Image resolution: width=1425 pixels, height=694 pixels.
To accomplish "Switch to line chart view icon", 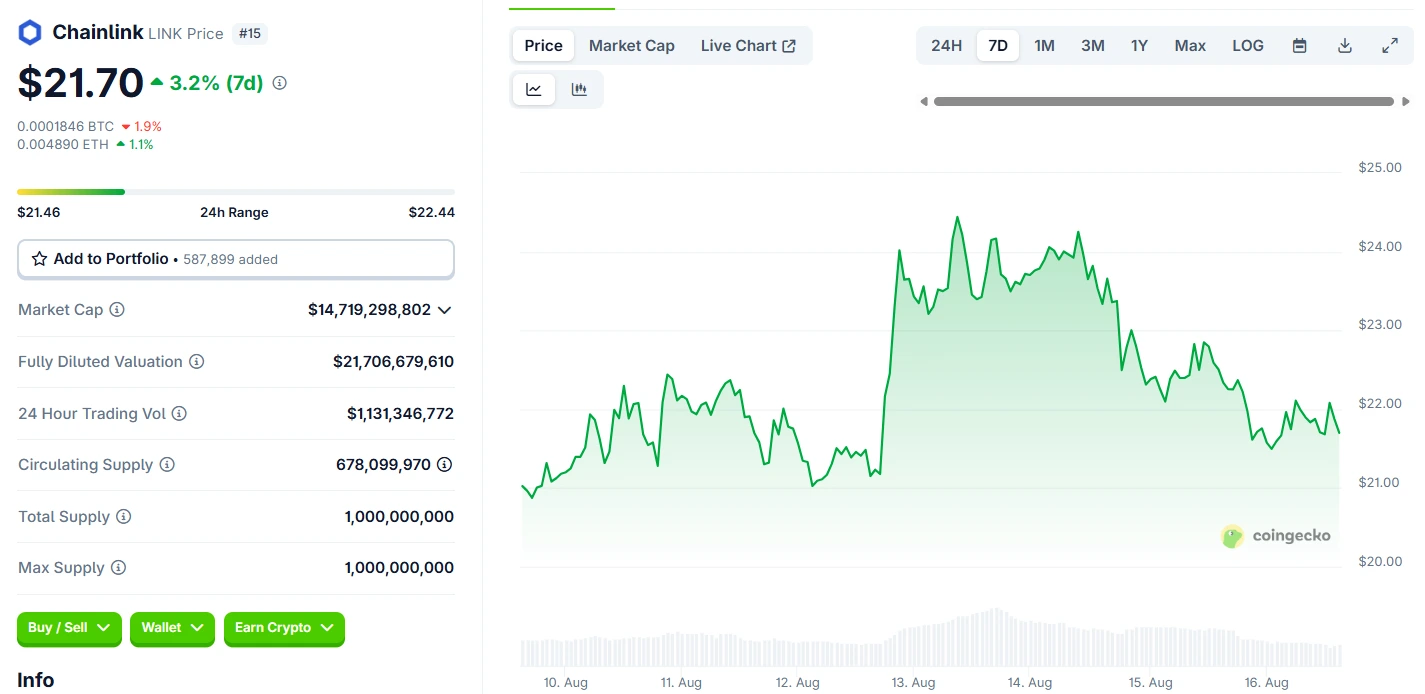I will (534, 89).
